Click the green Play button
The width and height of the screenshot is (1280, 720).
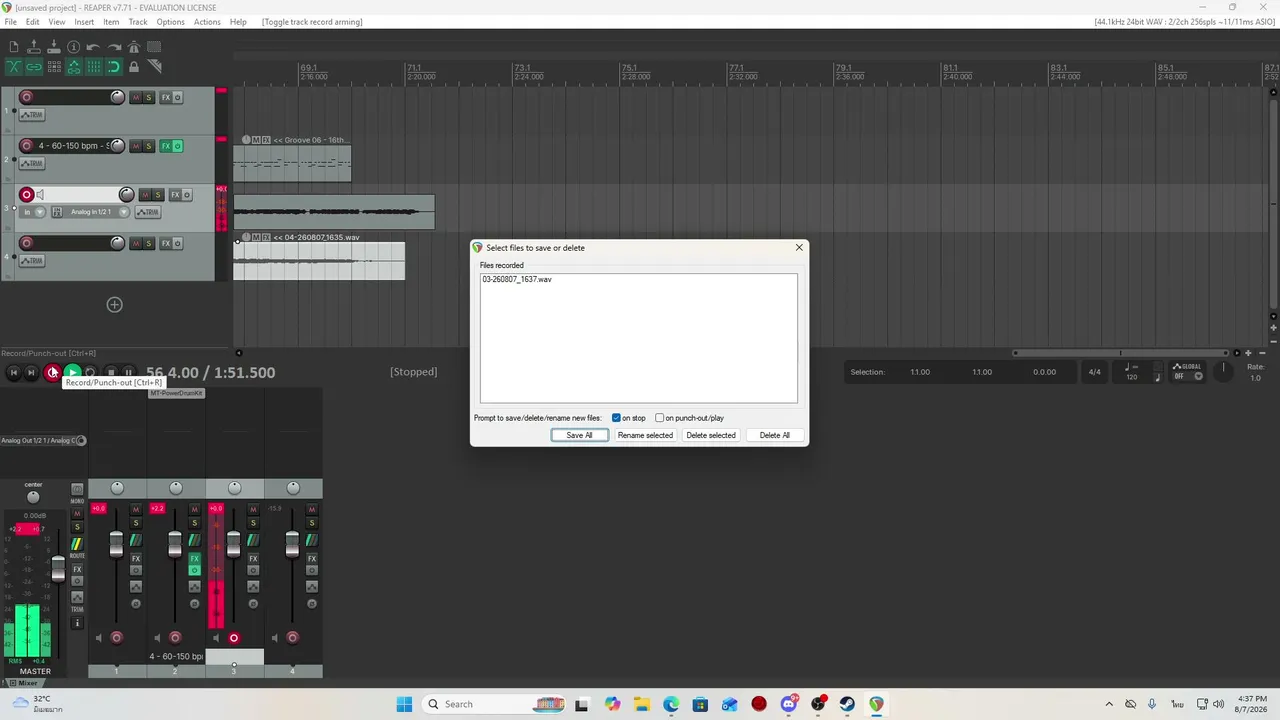(72, 372)
